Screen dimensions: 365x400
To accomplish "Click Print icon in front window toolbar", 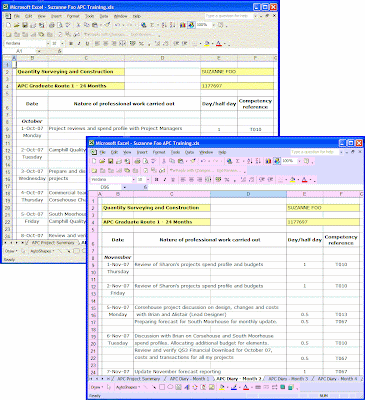I will 137,161.
